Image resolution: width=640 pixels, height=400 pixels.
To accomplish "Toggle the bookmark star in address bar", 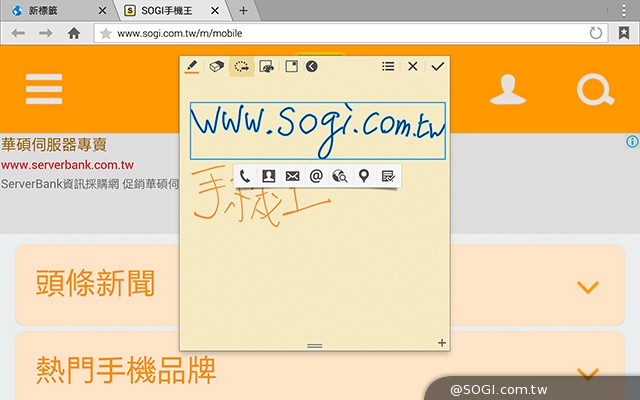I will pyautogui.click(x=106, y=33).
